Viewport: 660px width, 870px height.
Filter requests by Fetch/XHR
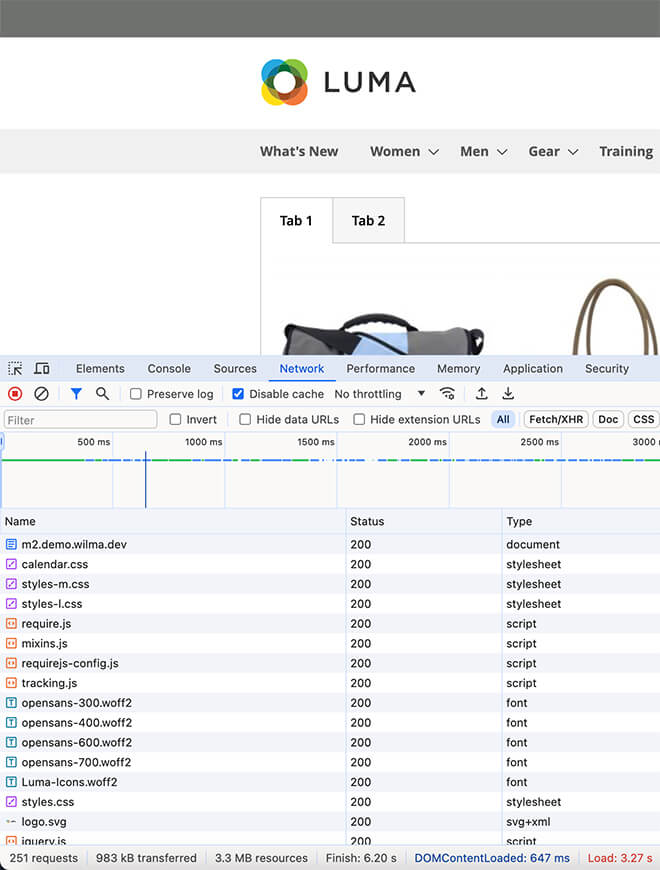[555, 420]
